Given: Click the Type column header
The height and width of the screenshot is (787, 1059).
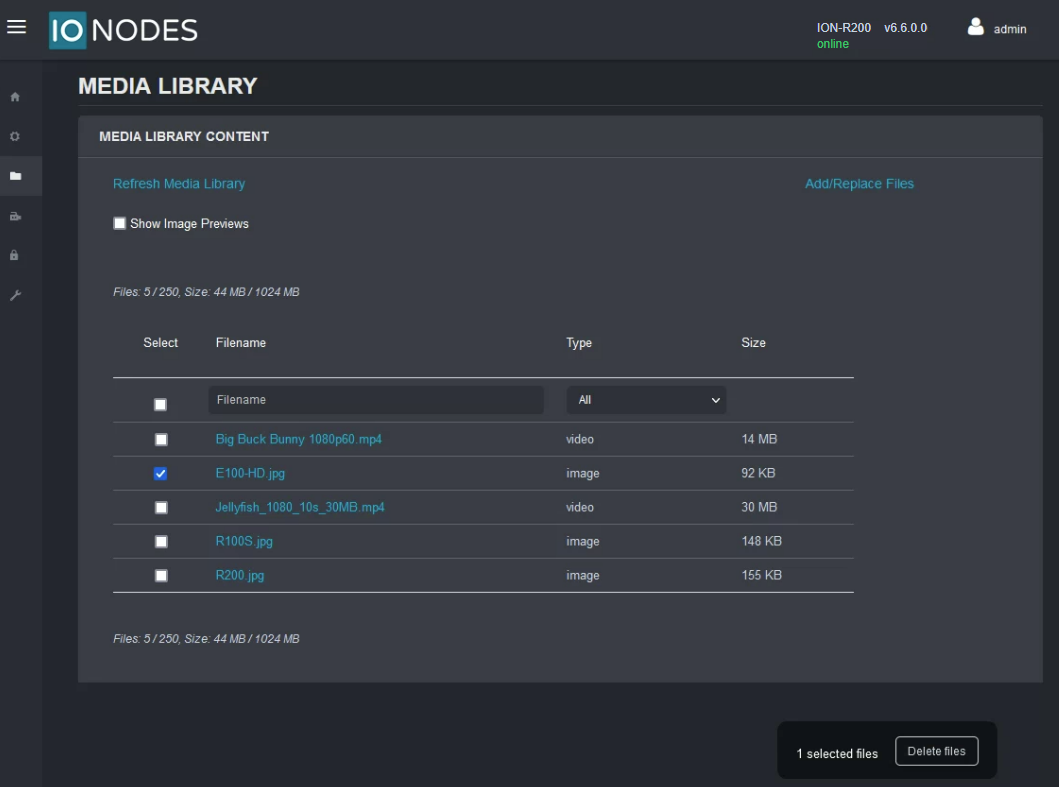Looking at the screenshot, I should point(579,343).
